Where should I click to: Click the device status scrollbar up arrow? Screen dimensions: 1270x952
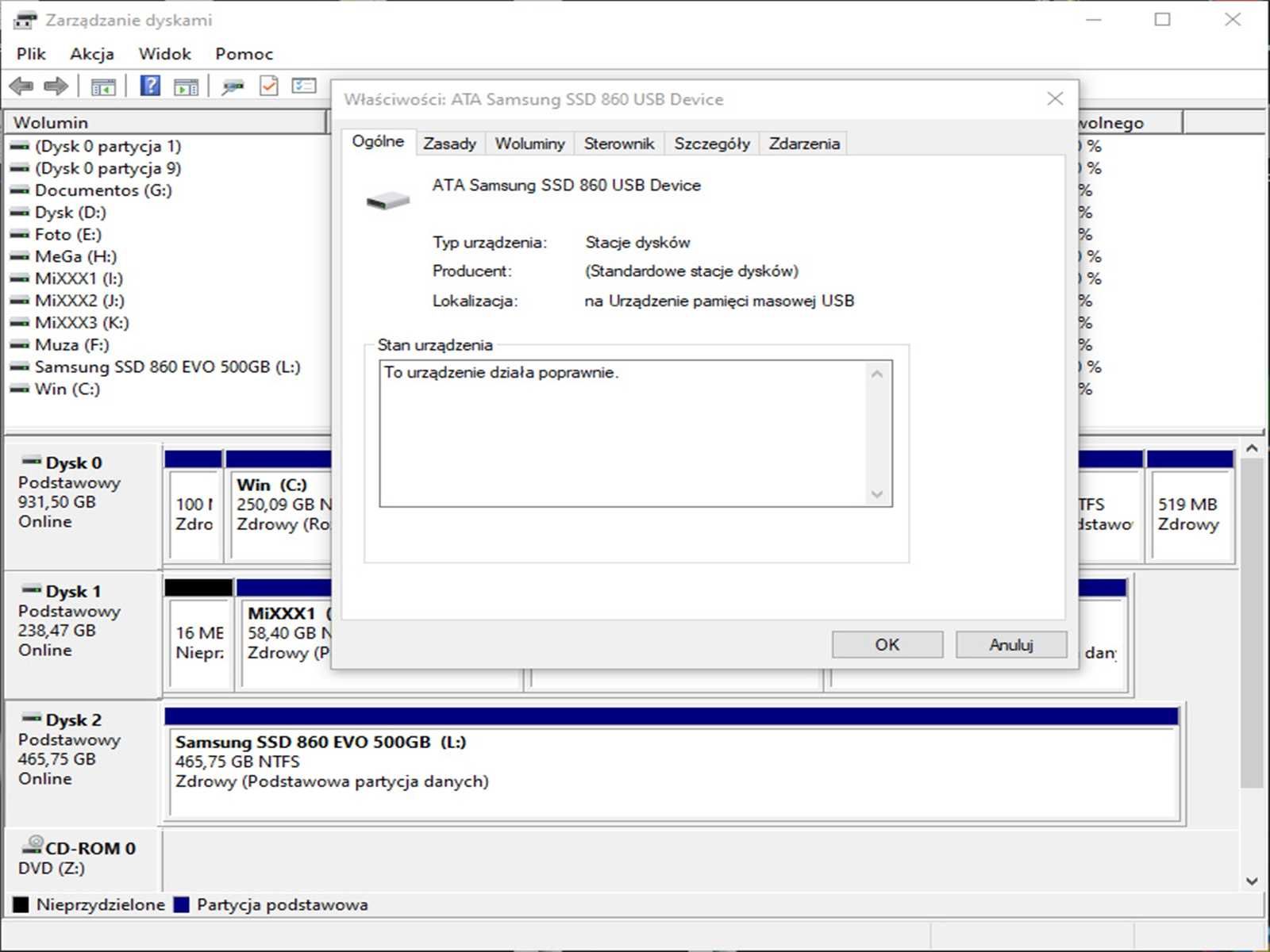tap(877, 374)
